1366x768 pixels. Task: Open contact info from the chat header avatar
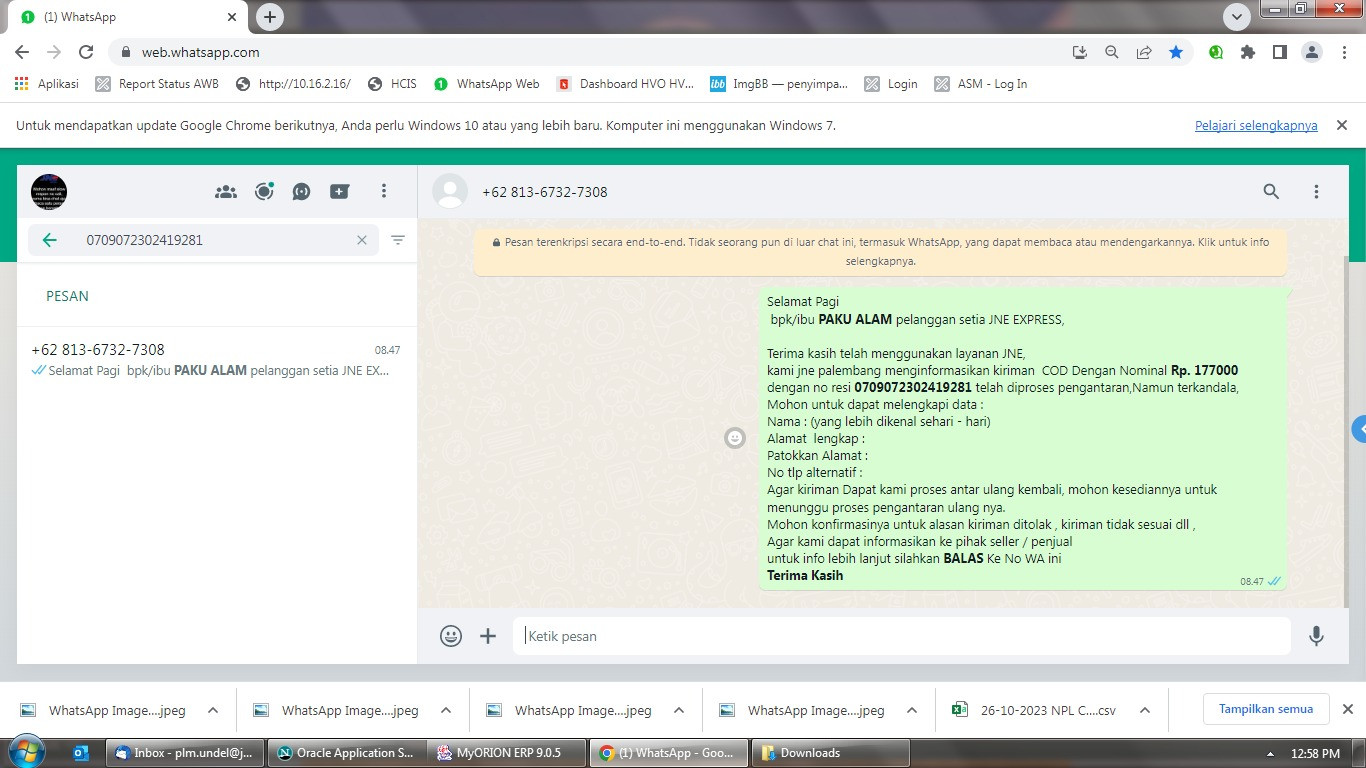pos(450,192)
